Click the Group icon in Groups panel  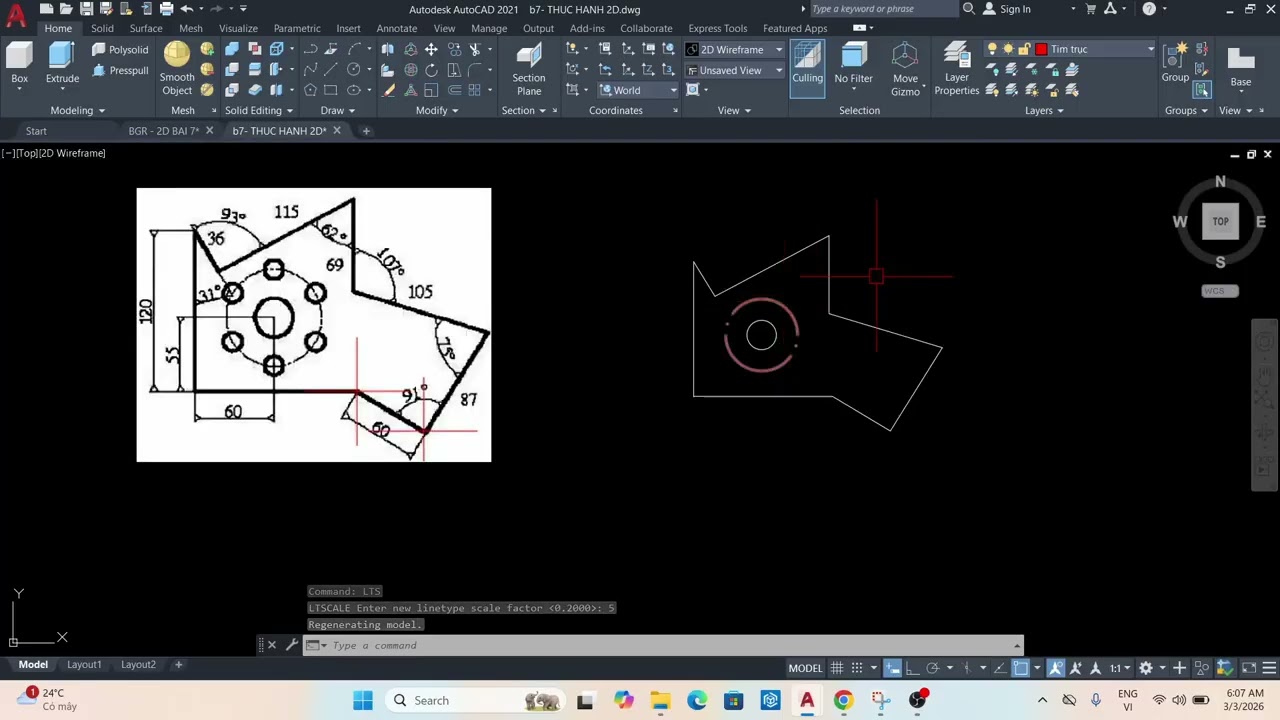point(1175,63)
